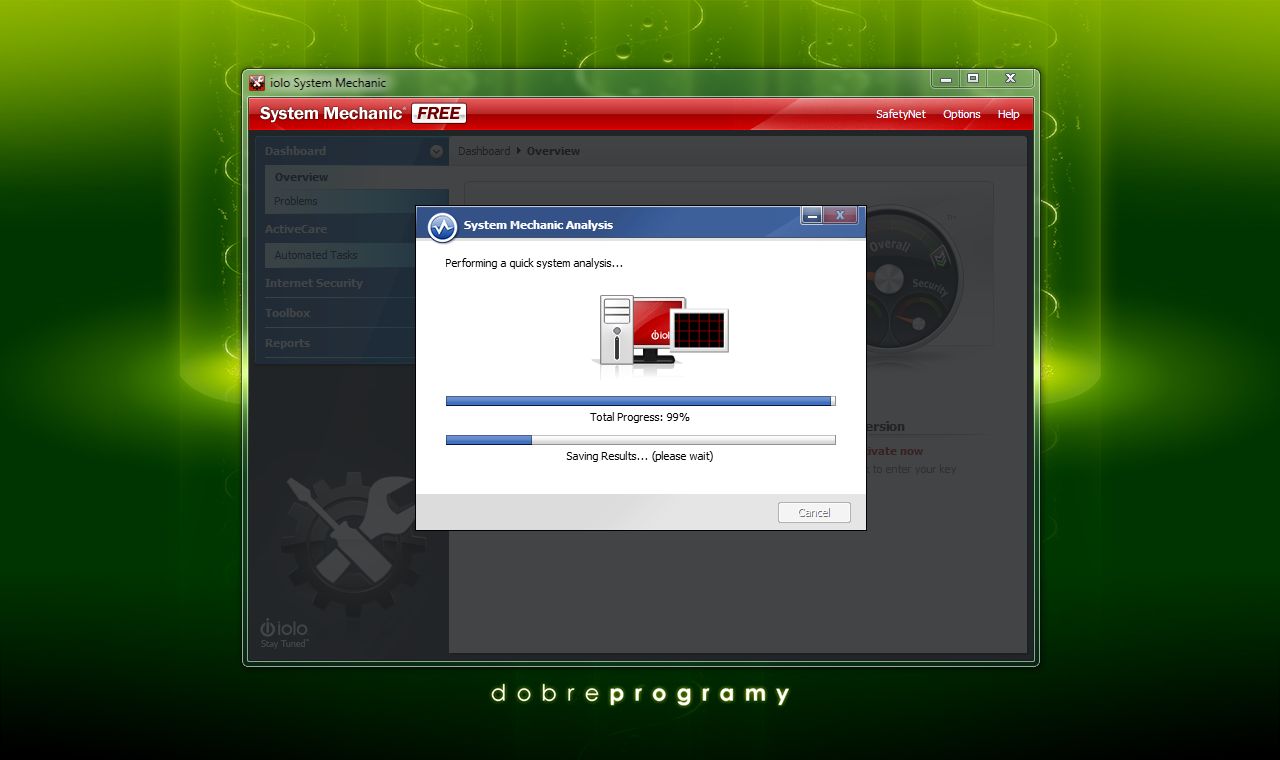The height and width of the screenshot is (760, 1280).
Task: Click the 'Total Progress: 99%' text
Action: (640, 417)
